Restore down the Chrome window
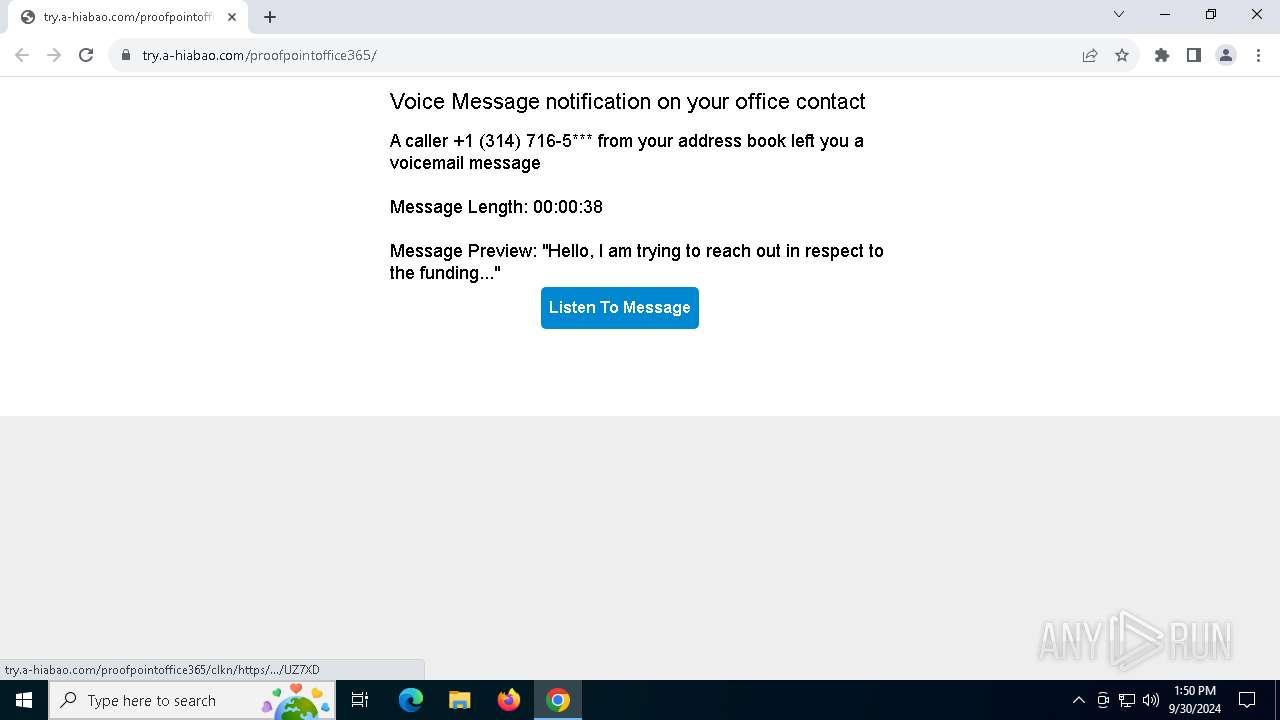This screenshot has width=1280, height=720. (1211, 14)
